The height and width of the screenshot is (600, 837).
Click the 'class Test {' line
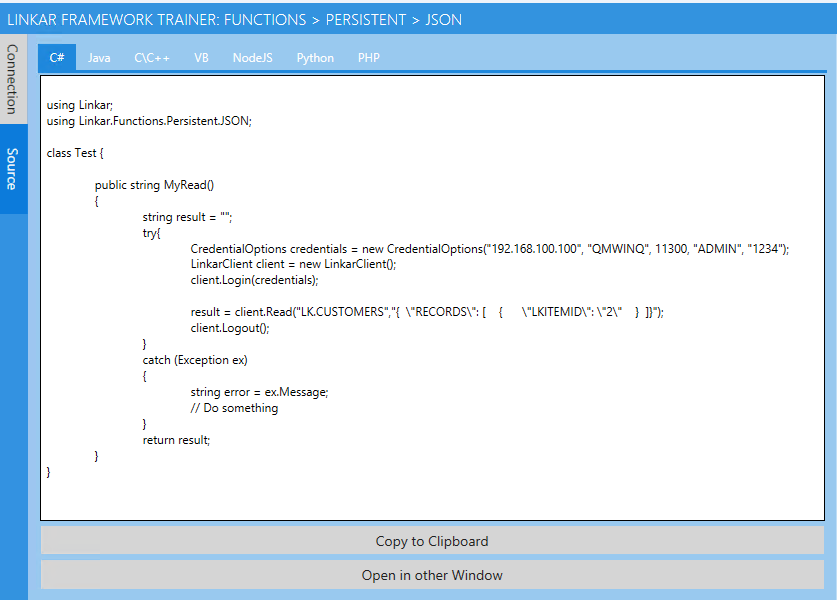[x=75, y=153]
